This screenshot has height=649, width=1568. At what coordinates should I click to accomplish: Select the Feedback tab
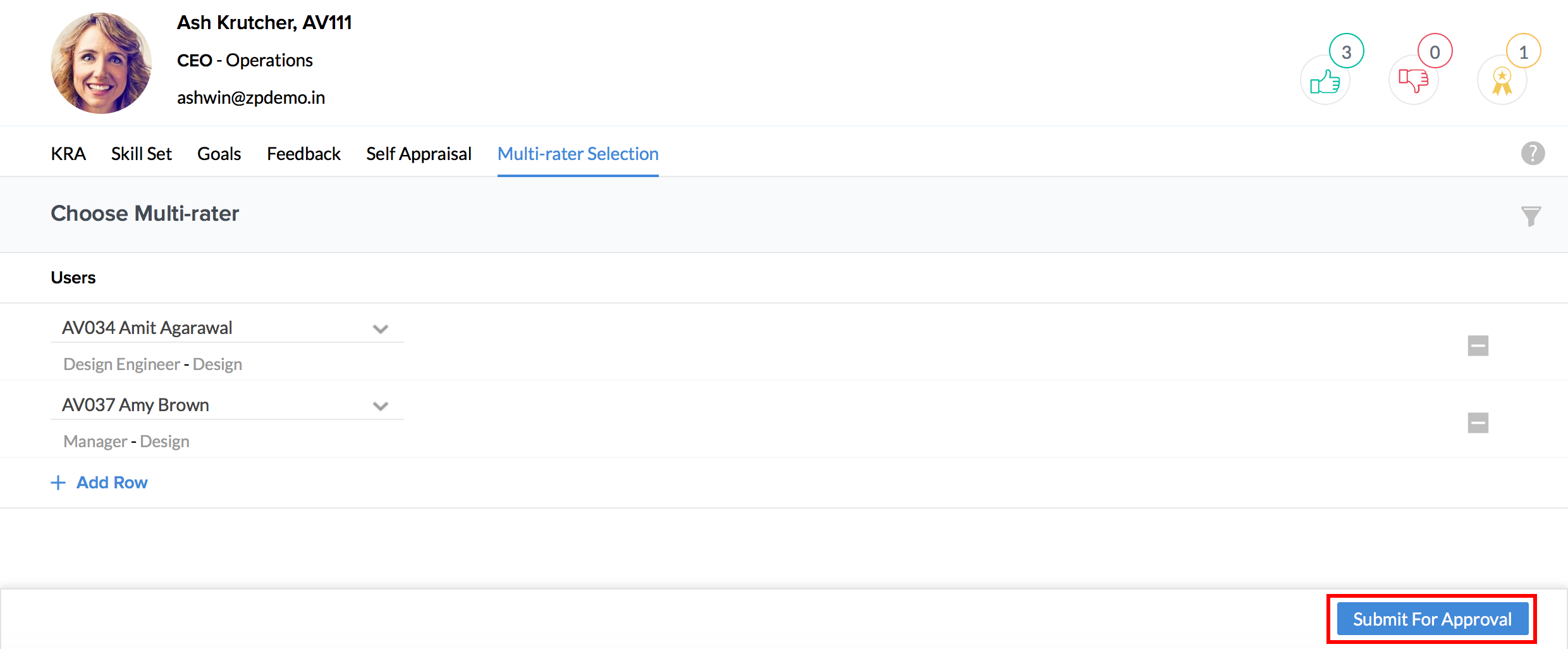click(303, 154)
